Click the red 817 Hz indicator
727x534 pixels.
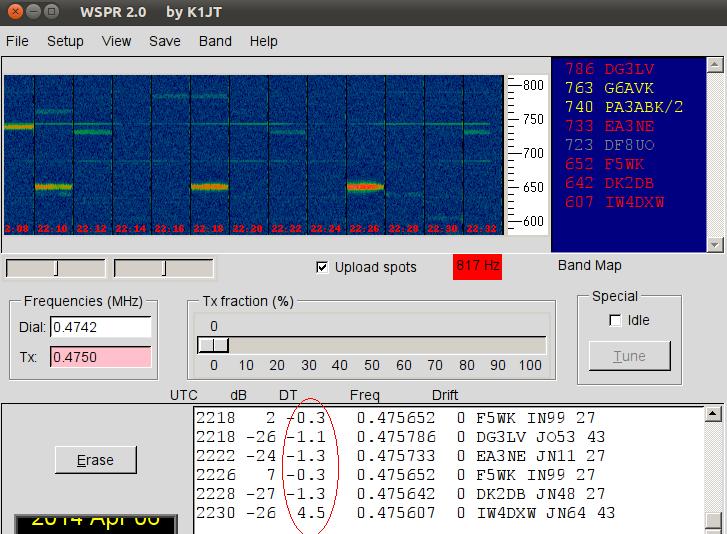[x=478, y=267]
